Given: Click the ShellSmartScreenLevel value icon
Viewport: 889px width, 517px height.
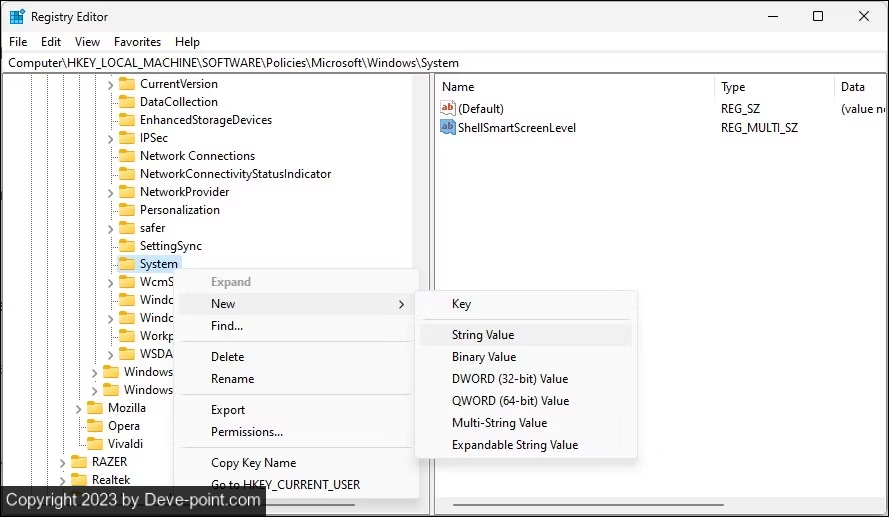Looking at the screenshot, I should pos(448,127).
